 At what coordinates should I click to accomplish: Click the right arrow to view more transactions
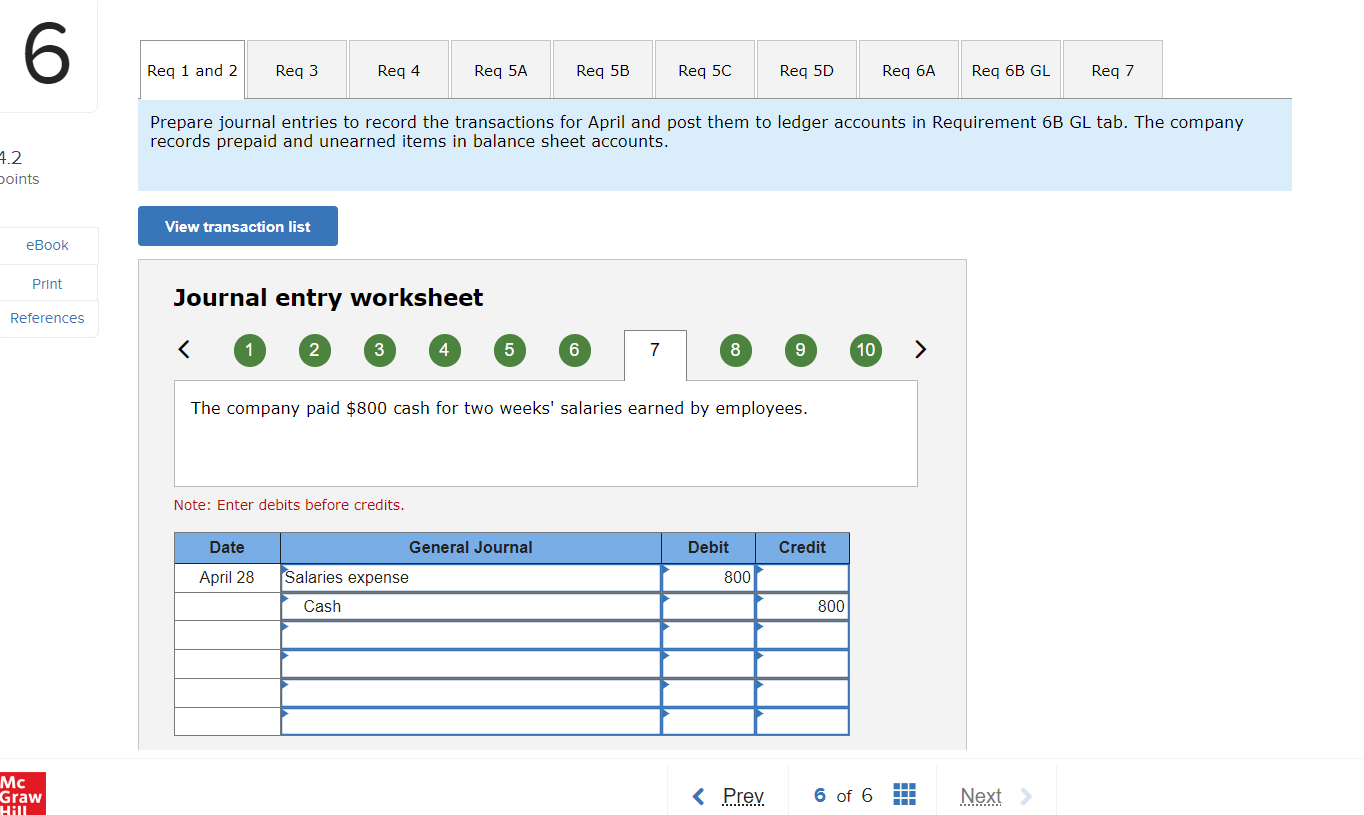[x=920, y=349]
